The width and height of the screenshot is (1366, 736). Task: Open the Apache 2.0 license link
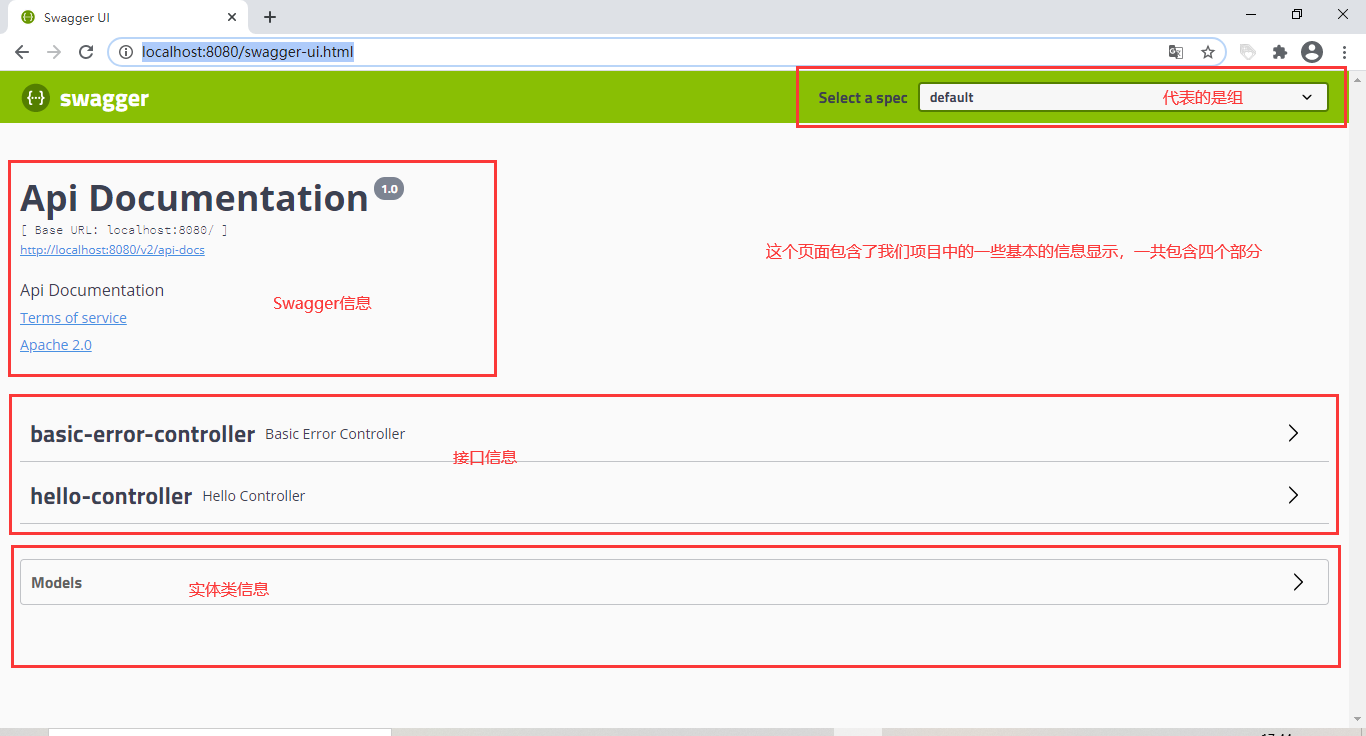click(56, 345)
